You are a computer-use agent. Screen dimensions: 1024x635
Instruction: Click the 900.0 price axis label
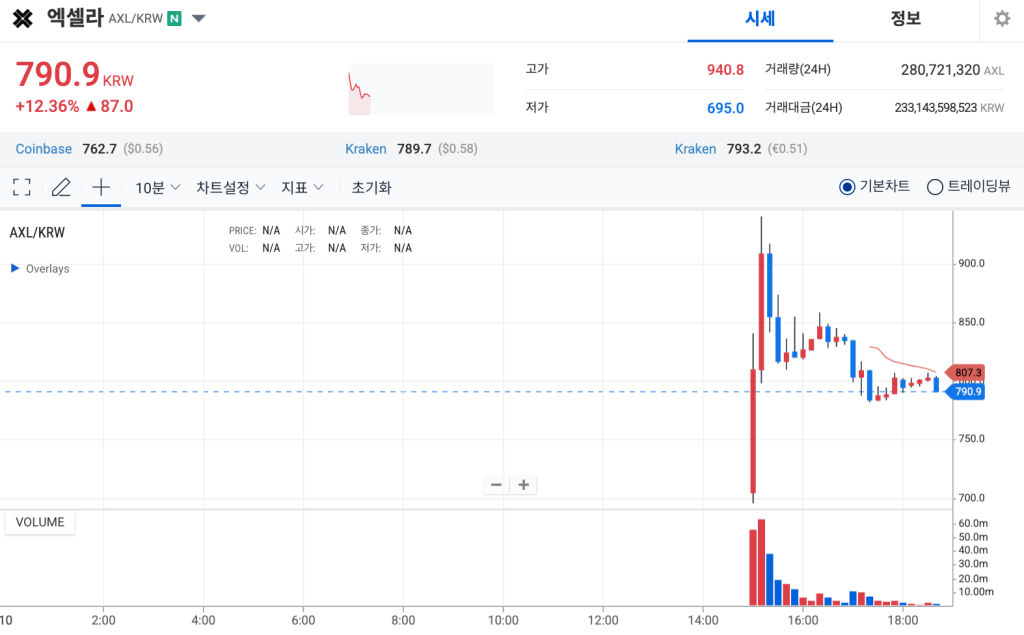[971, 263]
